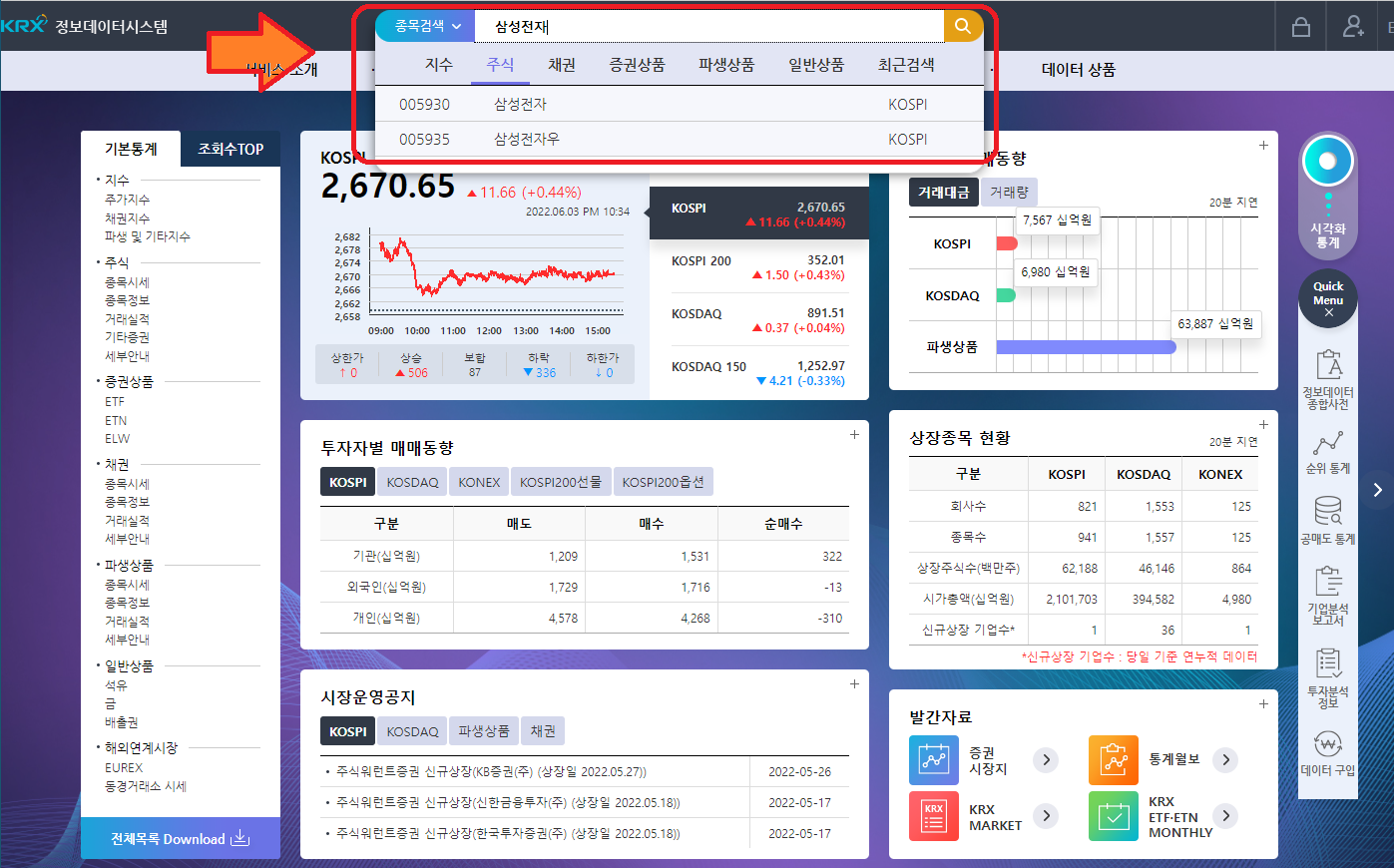Select 거래대금 toggle in chart panel
The image size is (1394, 868).
tap(944, 192)
